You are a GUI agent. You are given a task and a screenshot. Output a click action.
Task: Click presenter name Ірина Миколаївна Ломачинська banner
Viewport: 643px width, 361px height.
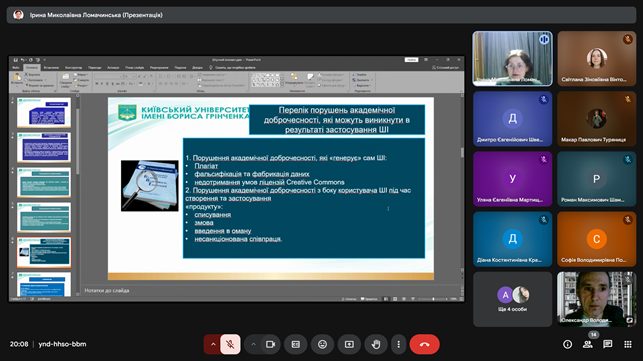[x=96, y=15]
